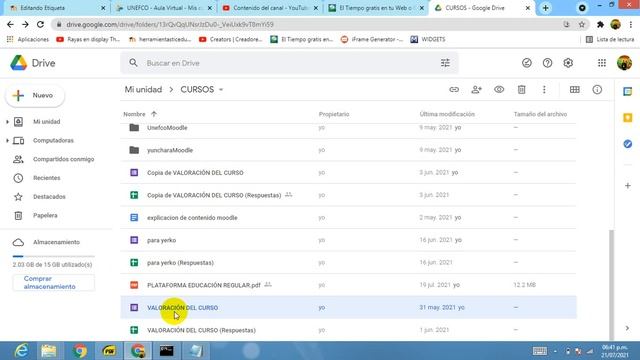Viewport: 640px width, 360px height.
Task: Open iFrame Generator bookmark
Action: pyautogui.click(x=372, y=39)
